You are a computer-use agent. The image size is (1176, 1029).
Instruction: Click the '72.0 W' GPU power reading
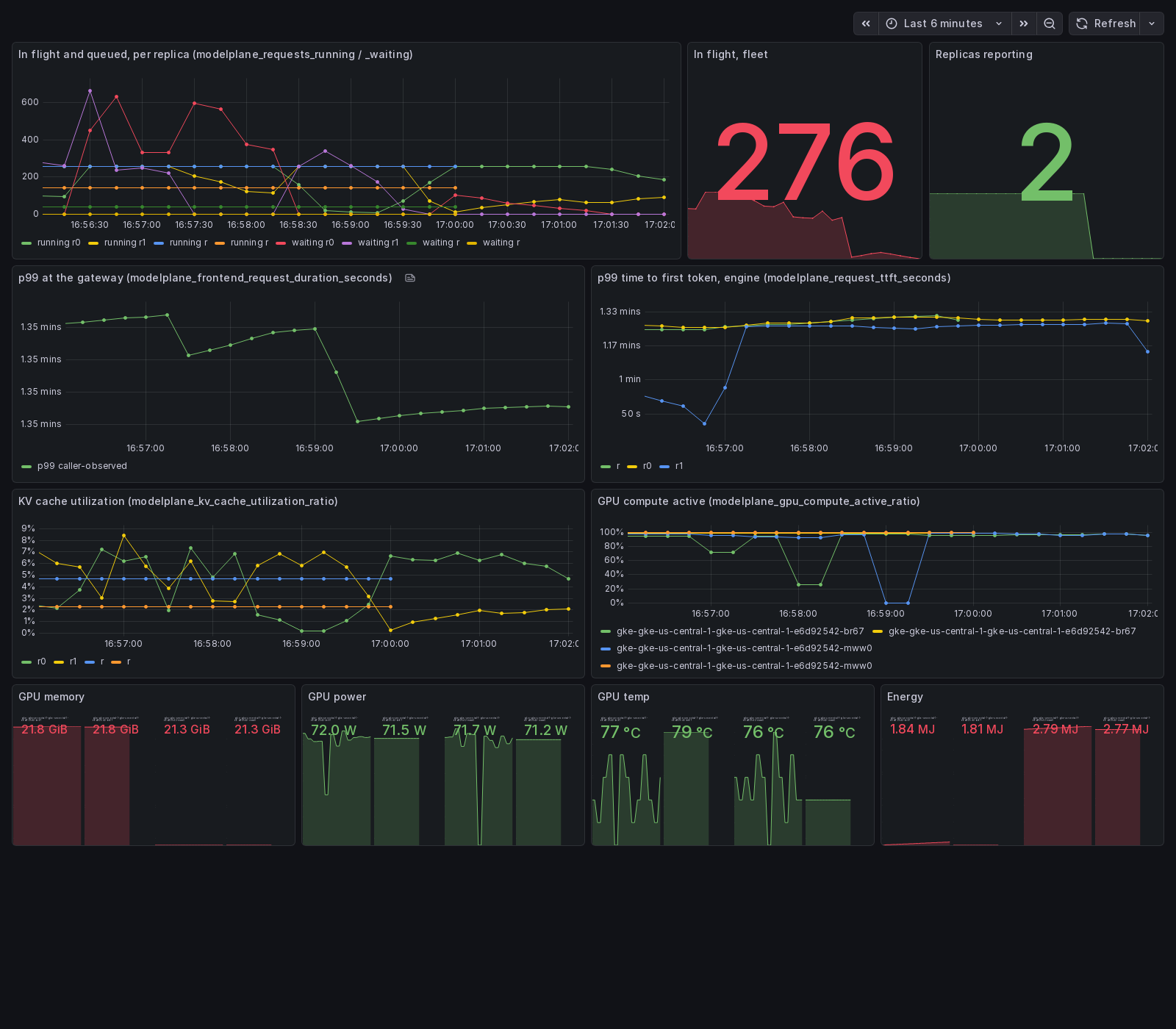[x=334, y=730]
